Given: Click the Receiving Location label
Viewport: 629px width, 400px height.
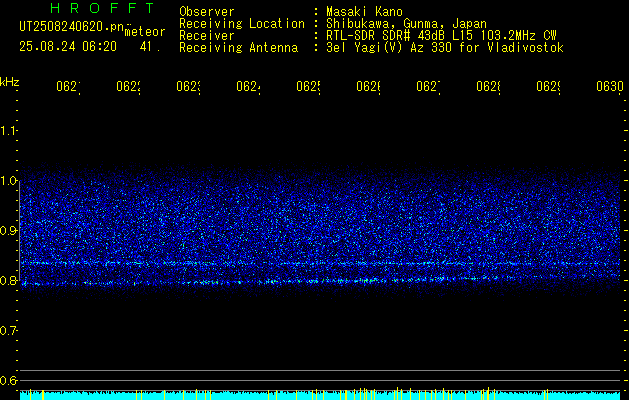Looking at the screenshot, I should (242, 24).
